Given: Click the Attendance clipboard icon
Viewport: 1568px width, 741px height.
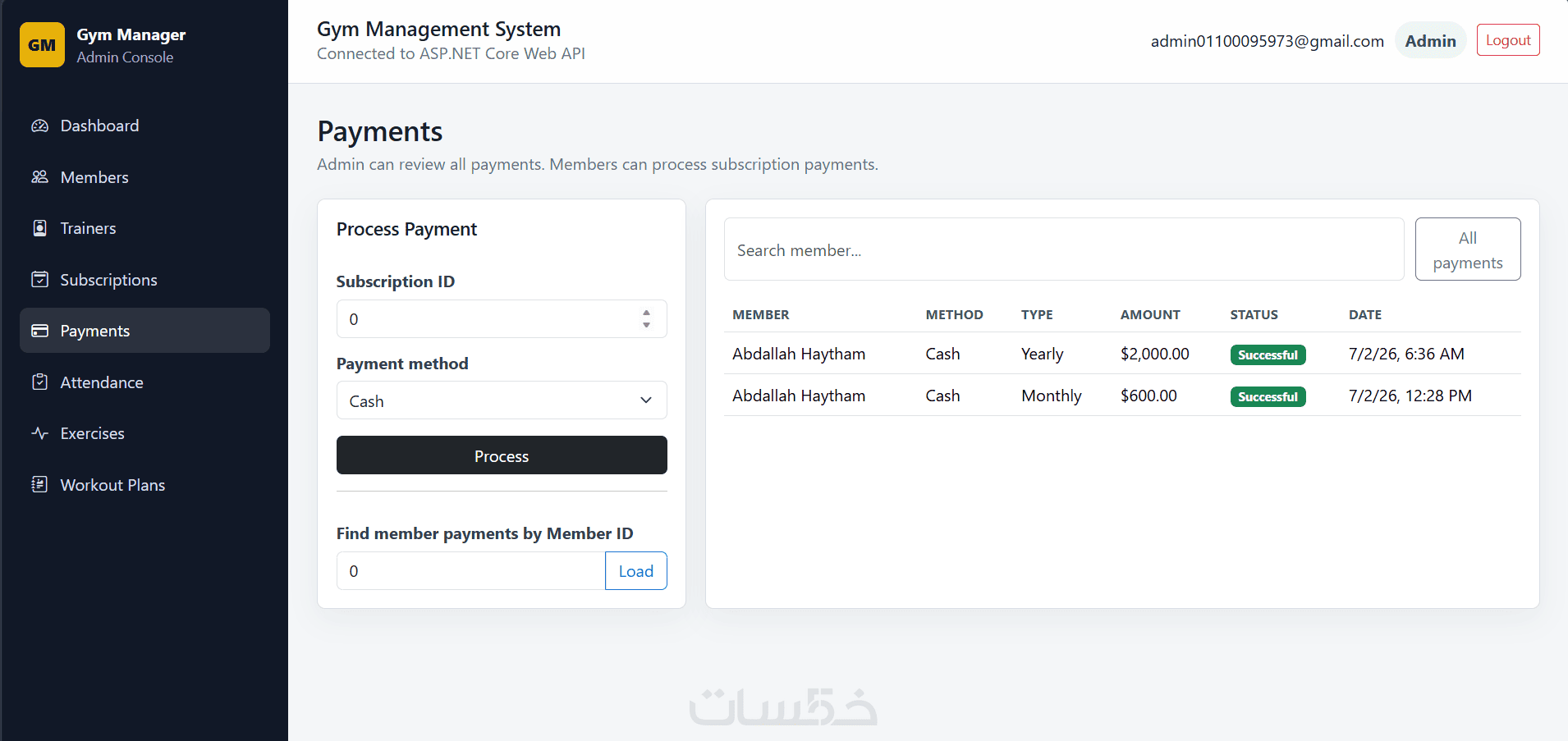Looking at the screenshot, I should 39,382.
